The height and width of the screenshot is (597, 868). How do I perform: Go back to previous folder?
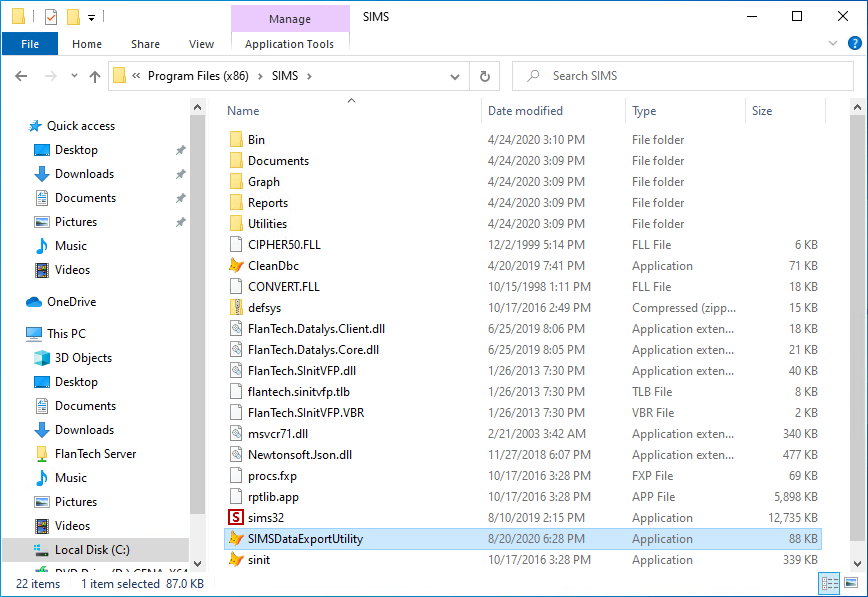pos(21,76)
